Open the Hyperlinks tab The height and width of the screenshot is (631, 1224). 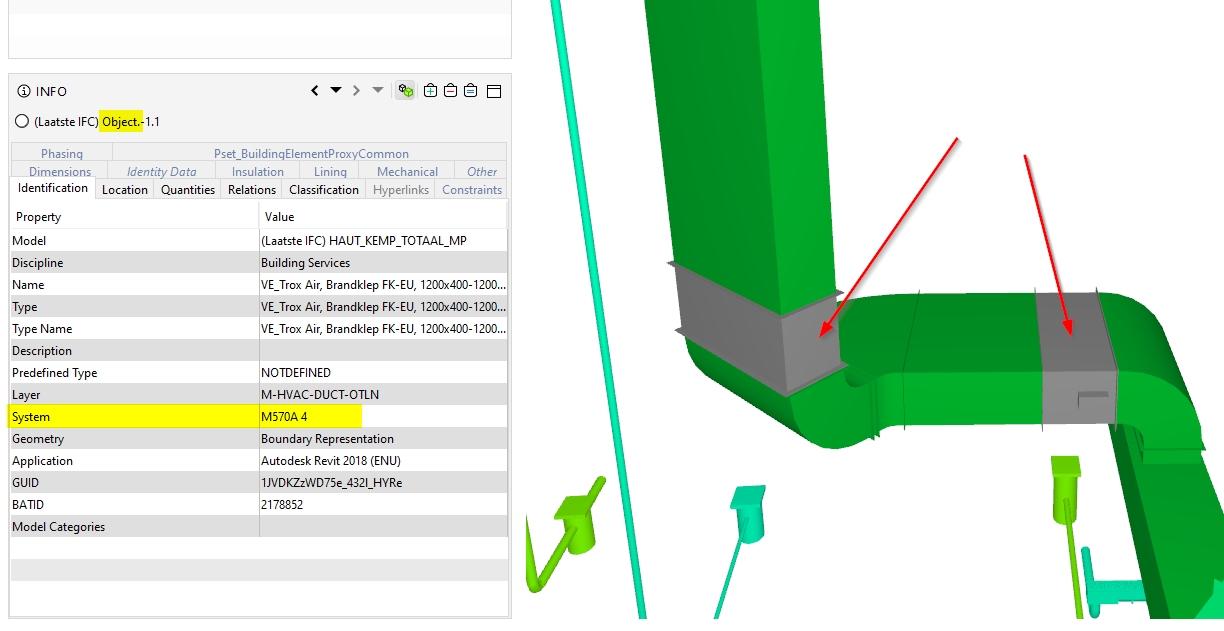401,189
